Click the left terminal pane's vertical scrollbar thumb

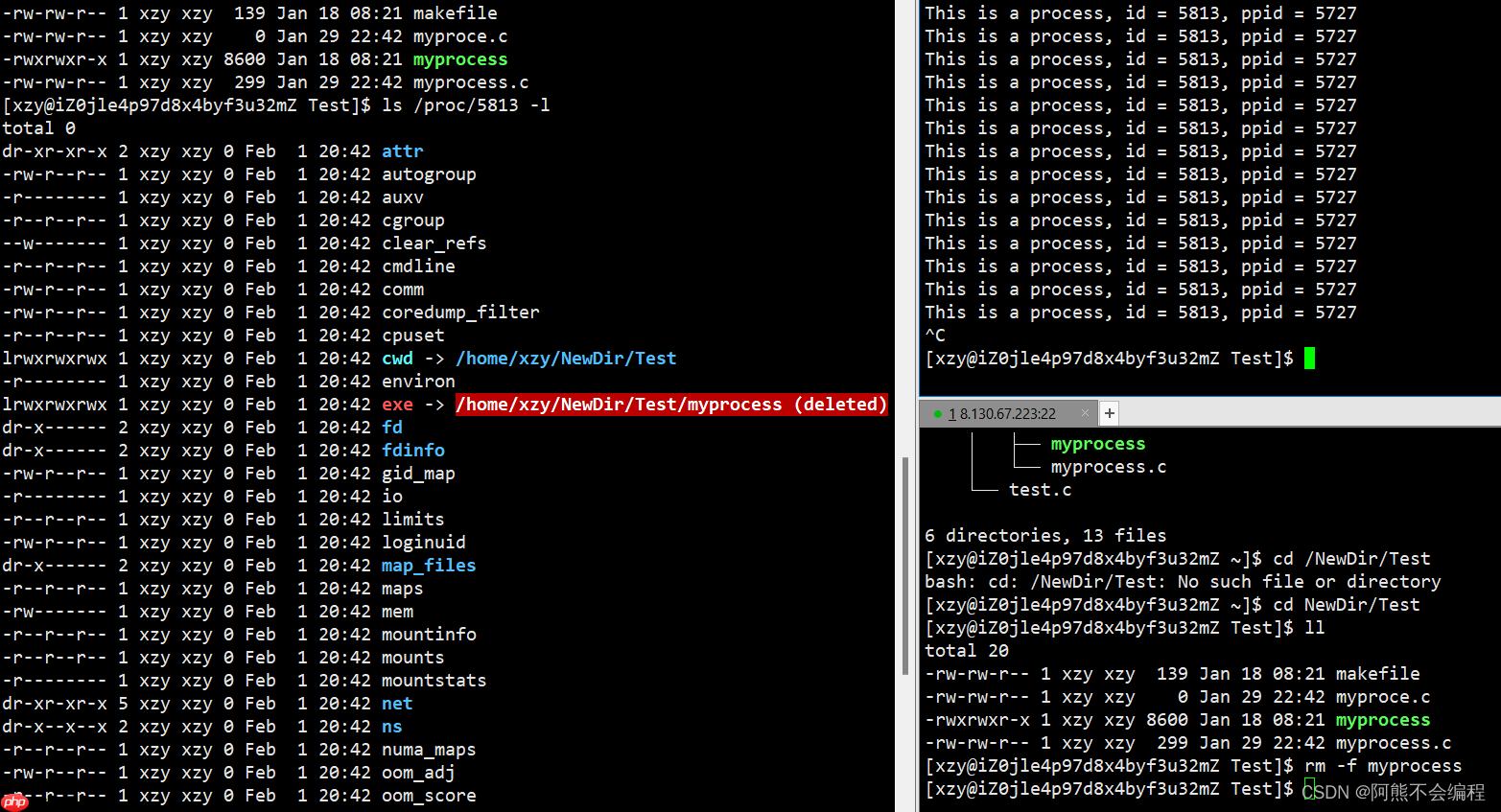(x=904, y=566)
